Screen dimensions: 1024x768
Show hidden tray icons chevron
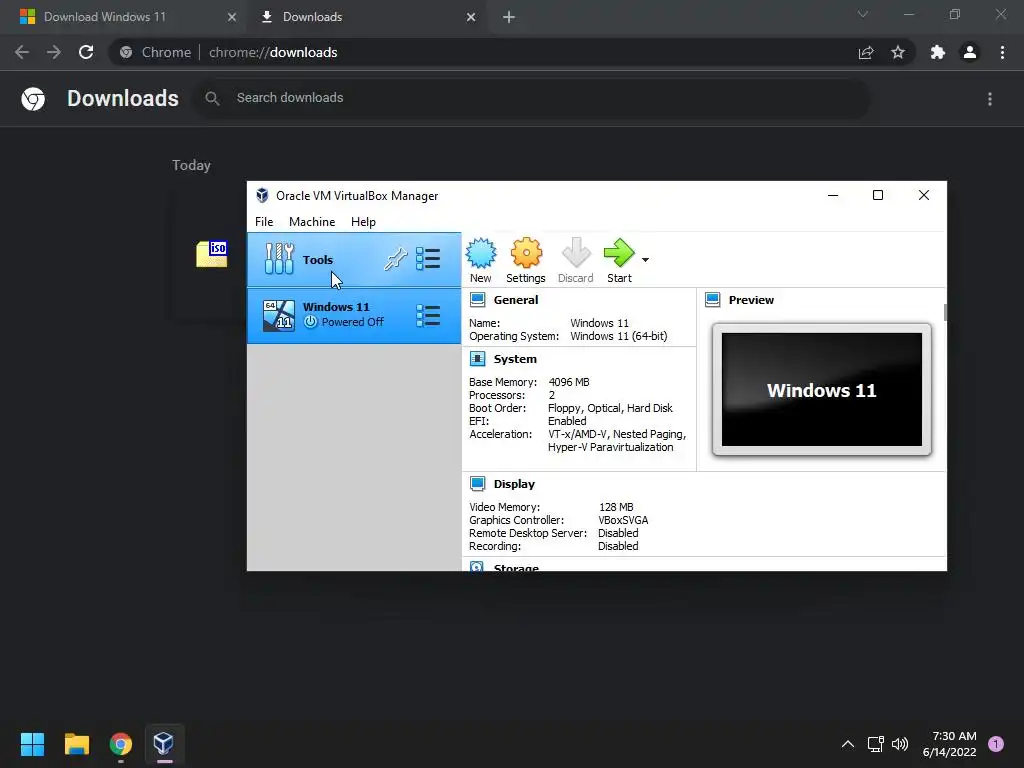[x=848, y=743]
